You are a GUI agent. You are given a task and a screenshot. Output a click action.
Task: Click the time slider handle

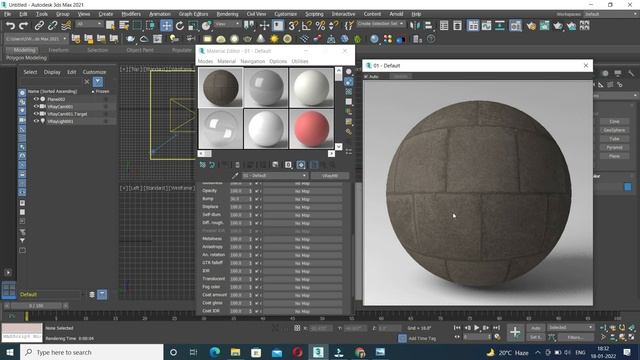(36, 306)
